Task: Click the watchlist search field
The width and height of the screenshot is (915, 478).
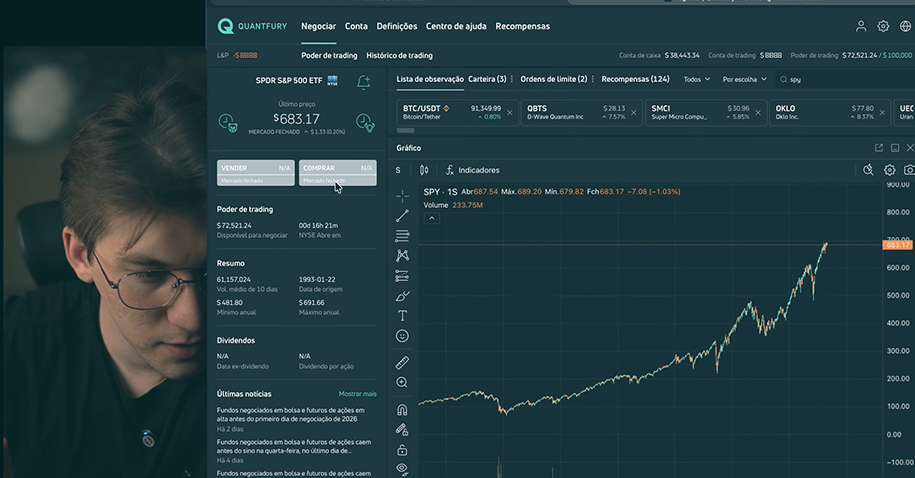Action: pyautogui.click(x=840, y=79)
